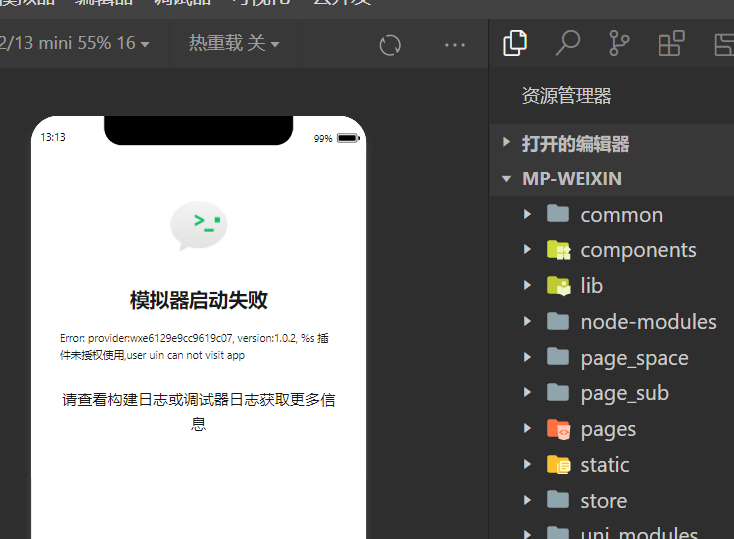The image size is (734, 539).
Task: Click the page_sub folder icon
Action: [x=558, y=392]
